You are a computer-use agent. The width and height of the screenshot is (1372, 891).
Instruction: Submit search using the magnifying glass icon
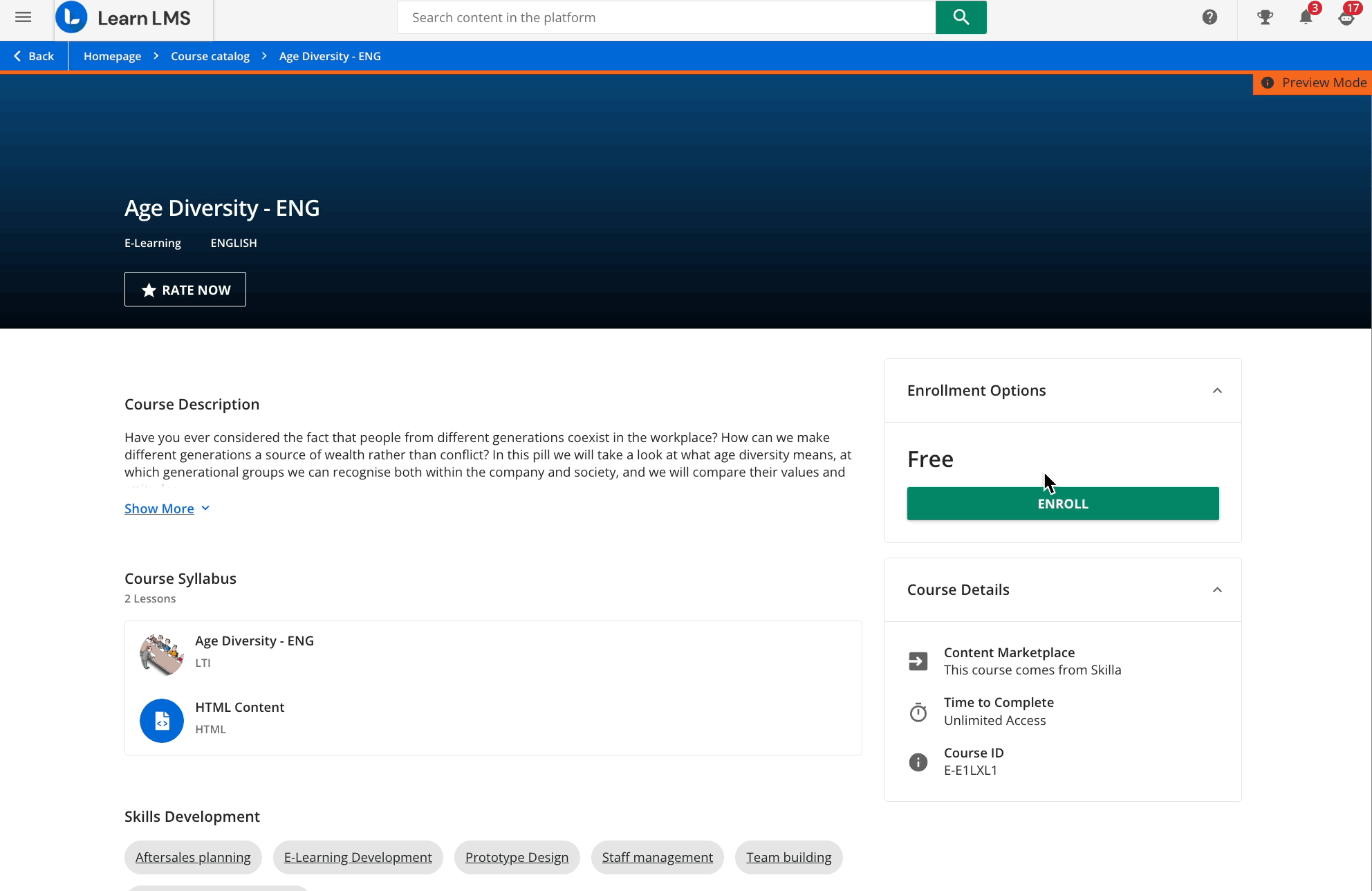click(961, 17)
